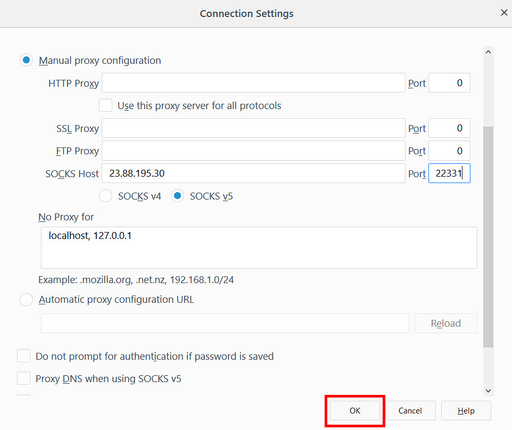This screenshot has height=430, width=512.
Task: Select SOCKS v4 radio option
Action: click(x=106, y=196)
